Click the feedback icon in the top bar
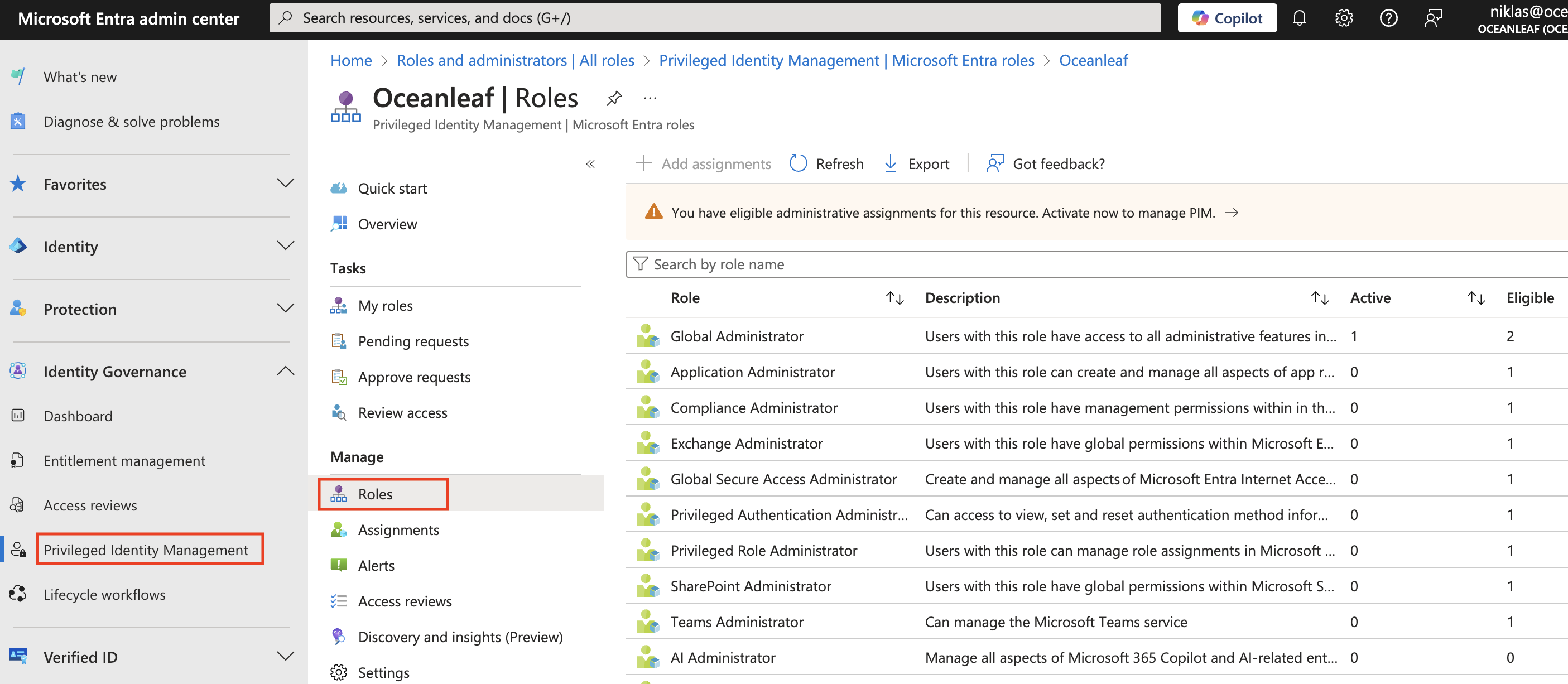Viewport: 1568px width, 684px height. [x=1434, y=18]
